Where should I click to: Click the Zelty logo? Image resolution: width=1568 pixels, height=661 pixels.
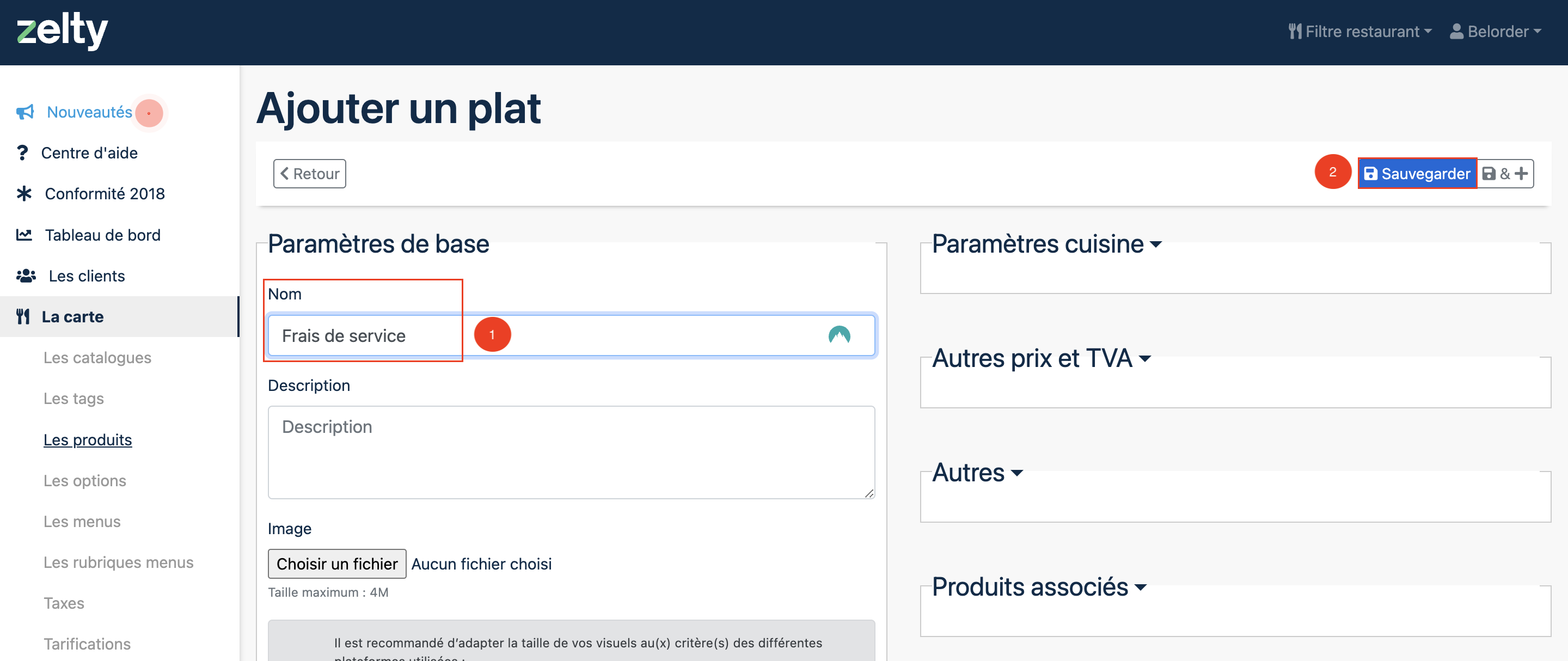(62, 30)
